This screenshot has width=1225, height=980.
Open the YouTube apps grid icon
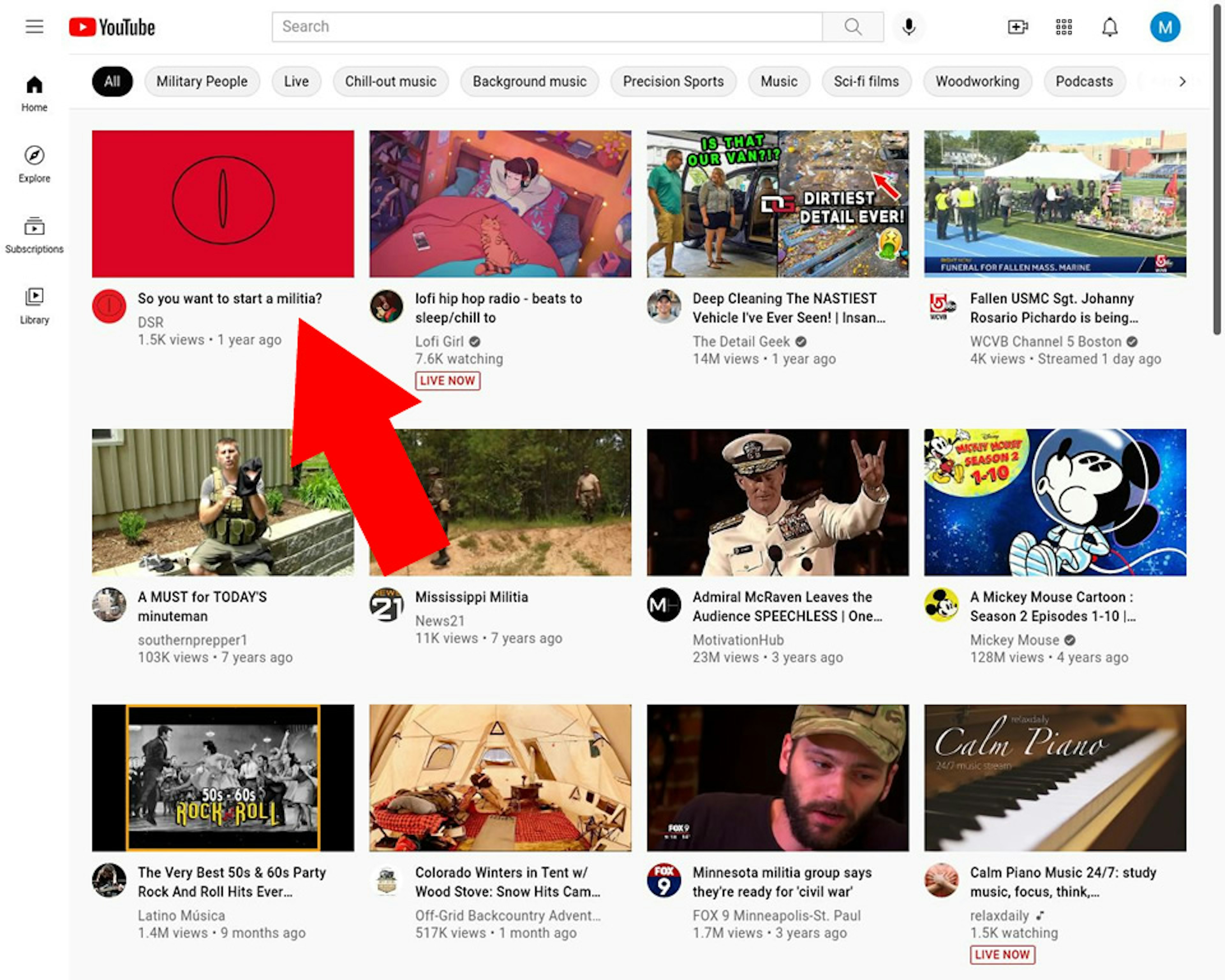(x=1064, y=27)
